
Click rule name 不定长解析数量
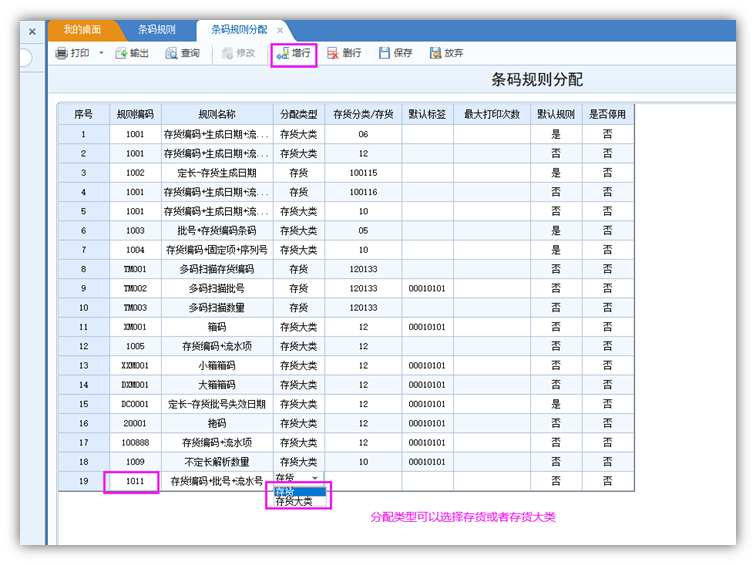[217, 462]
